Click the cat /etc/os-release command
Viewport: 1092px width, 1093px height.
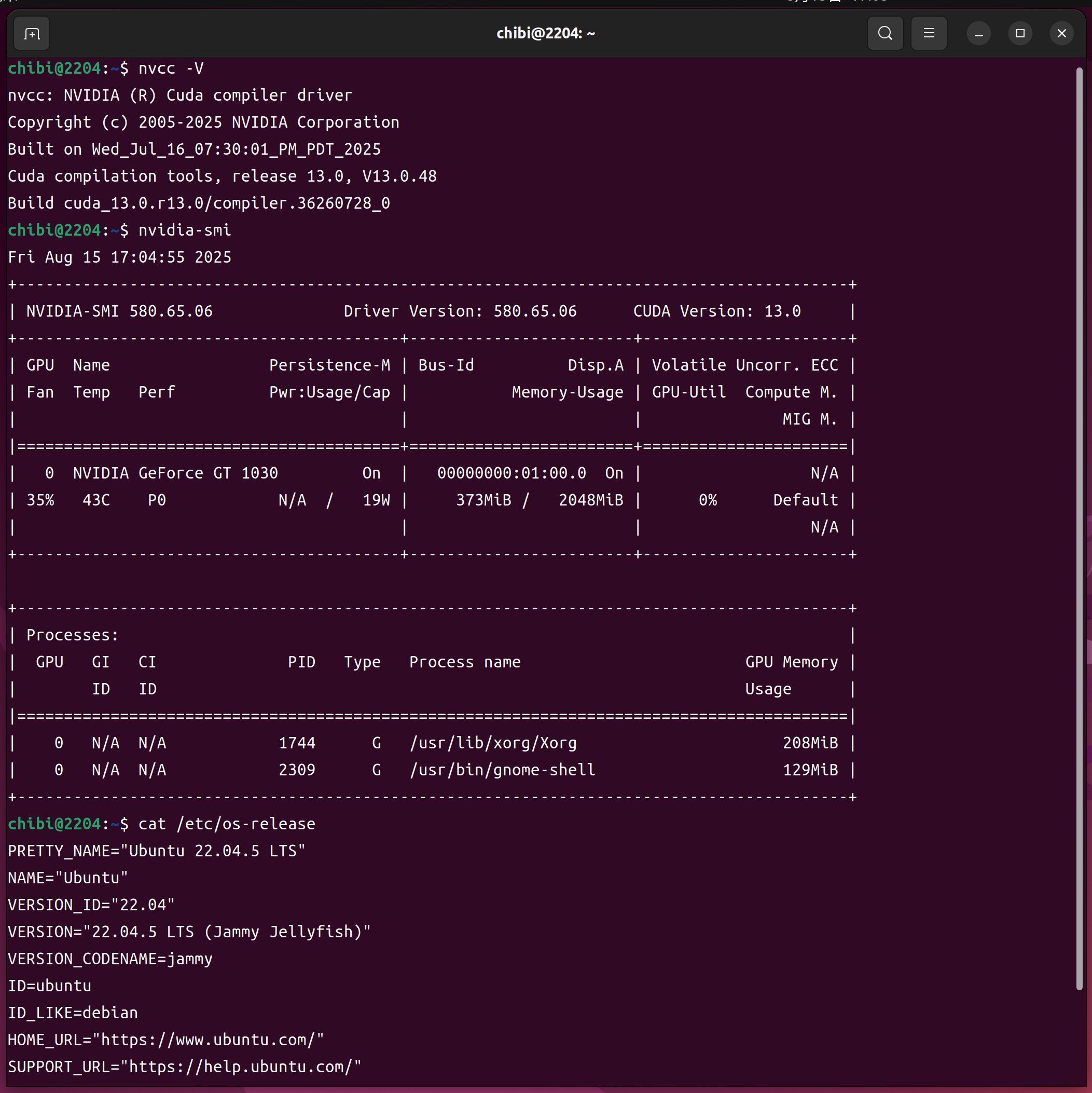tap(227, 824)
